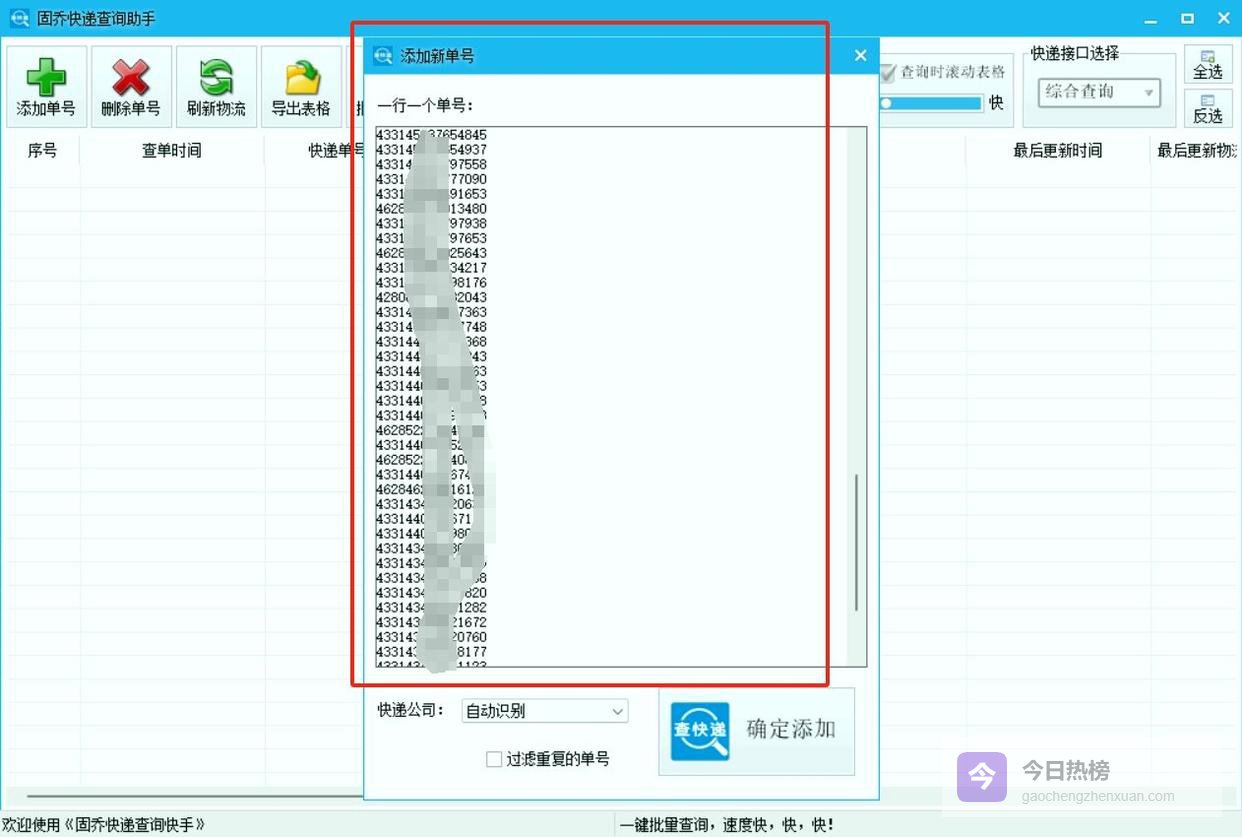Click the 查快递 magnifier icon
Image resolution: width=1242 pixels, height=837 pixels.
click(x=699, y=731)
